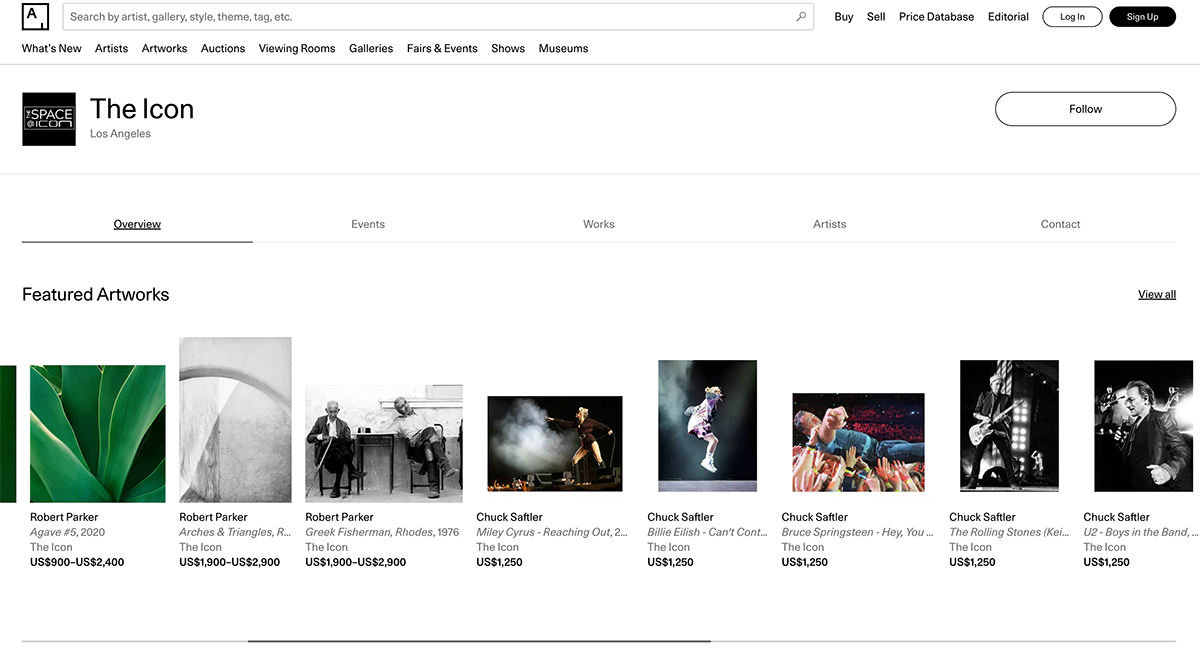The image size is (1200, 654).
Task: Click the carousel horizontal scrollbar
Action: (479, 641)
